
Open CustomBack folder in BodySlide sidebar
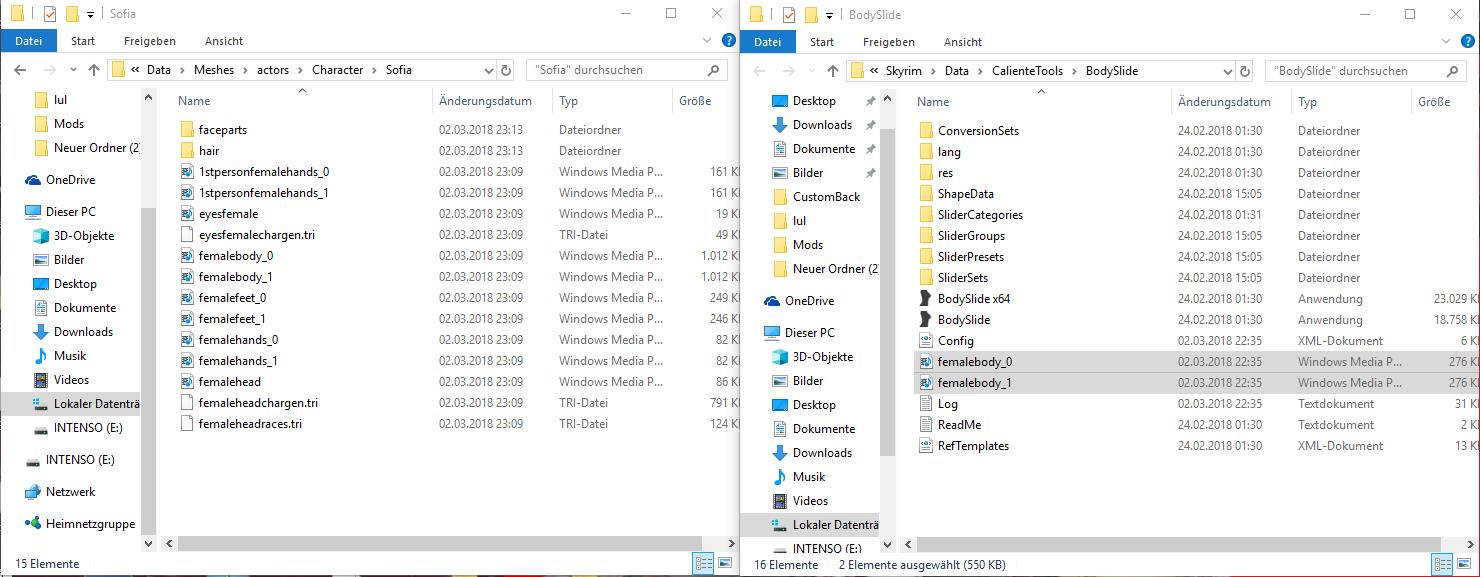click(826, 197)
